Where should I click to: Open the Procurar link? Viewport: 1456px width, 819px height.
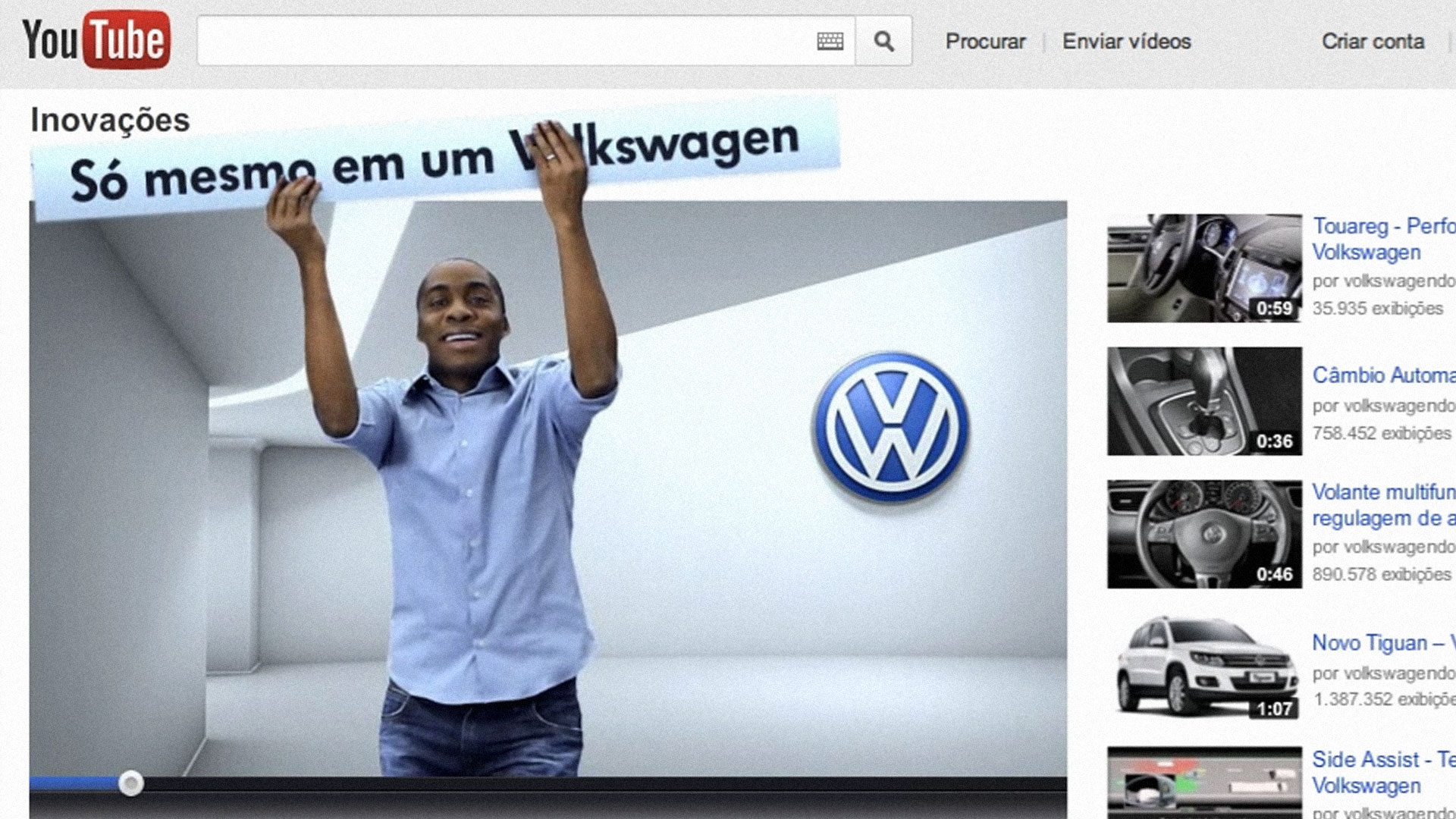[985, 42]
